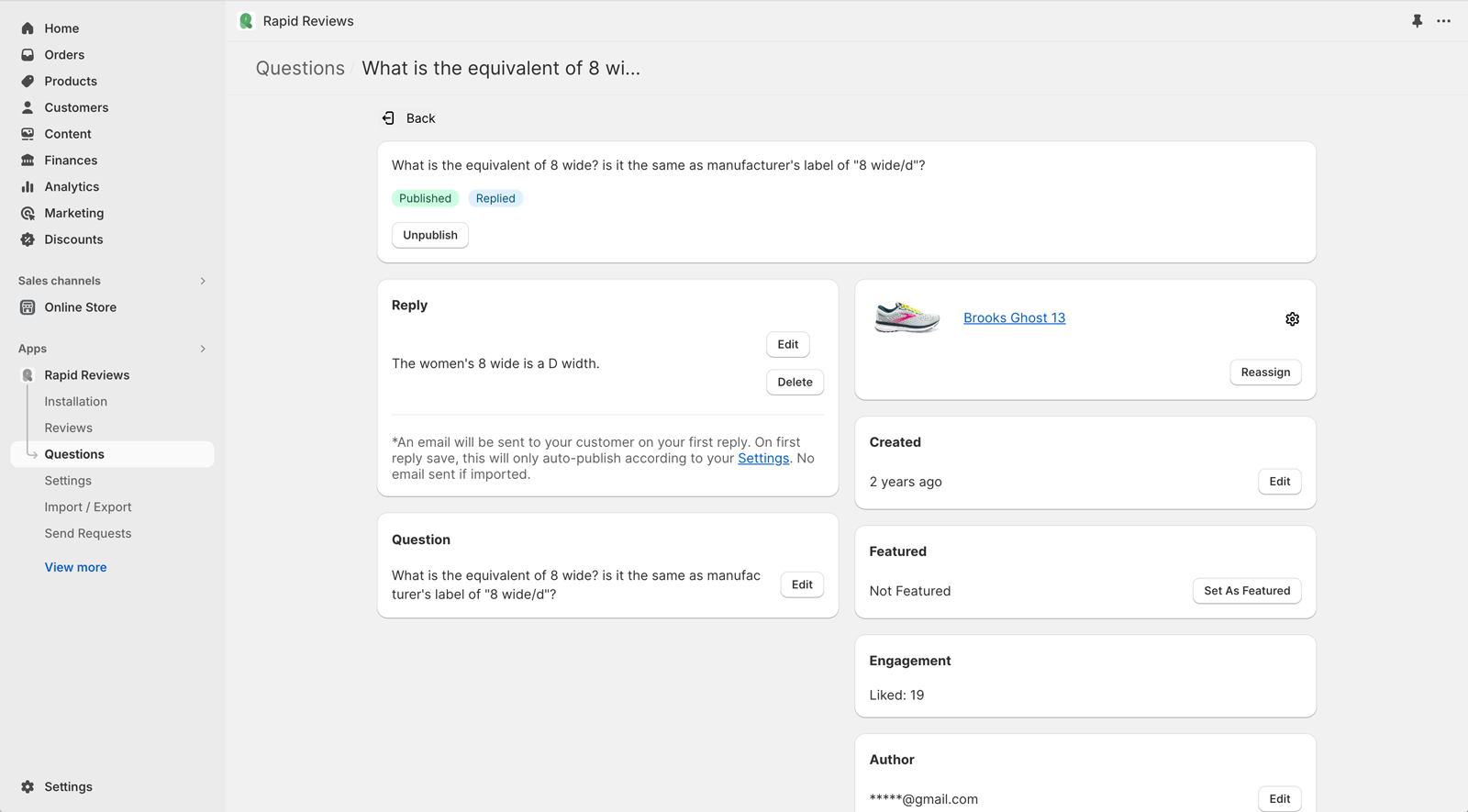Click the Brooks Ghost 13 shoe thumbnail
Viewport: 1468px width, 812px height.
tap(906, 317)
